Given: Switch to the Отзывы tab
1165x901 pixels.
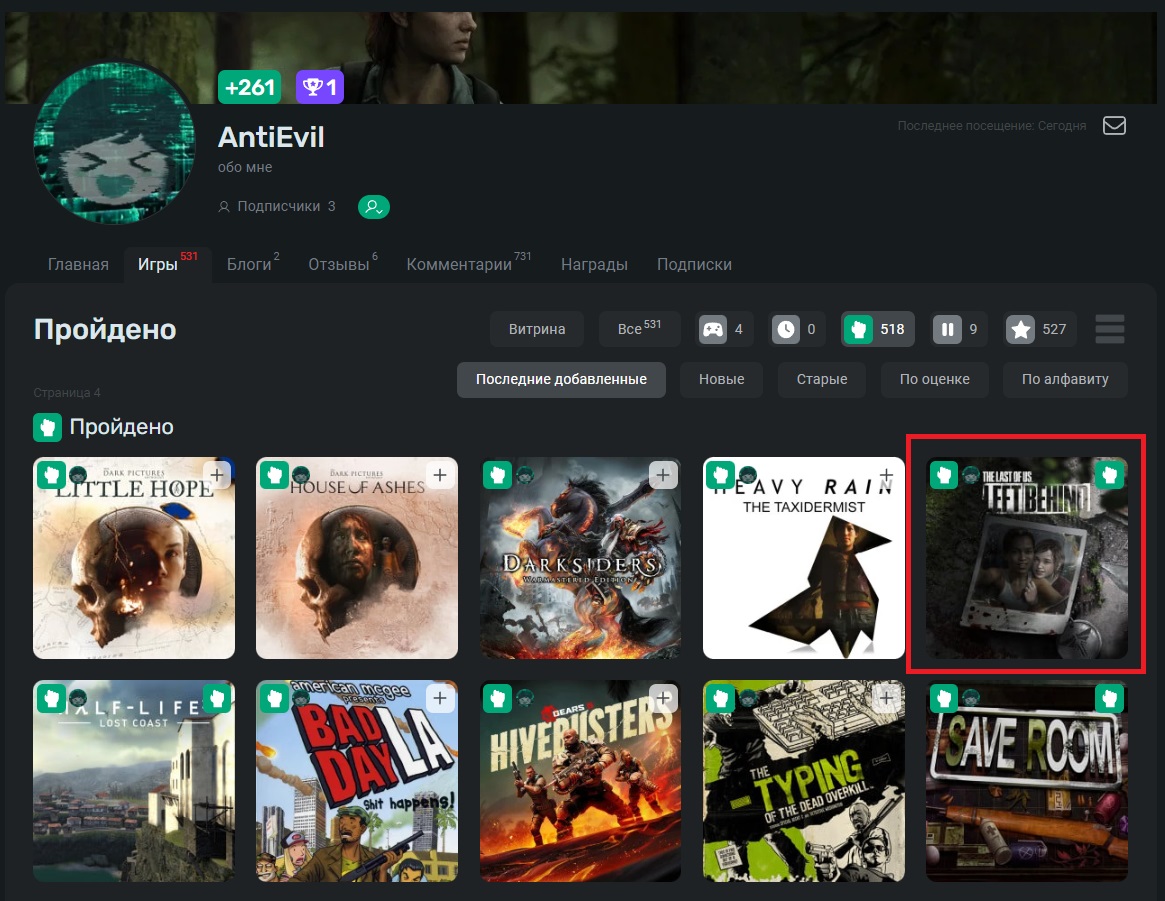Looking at the screenshot, I should pos(343,264).
